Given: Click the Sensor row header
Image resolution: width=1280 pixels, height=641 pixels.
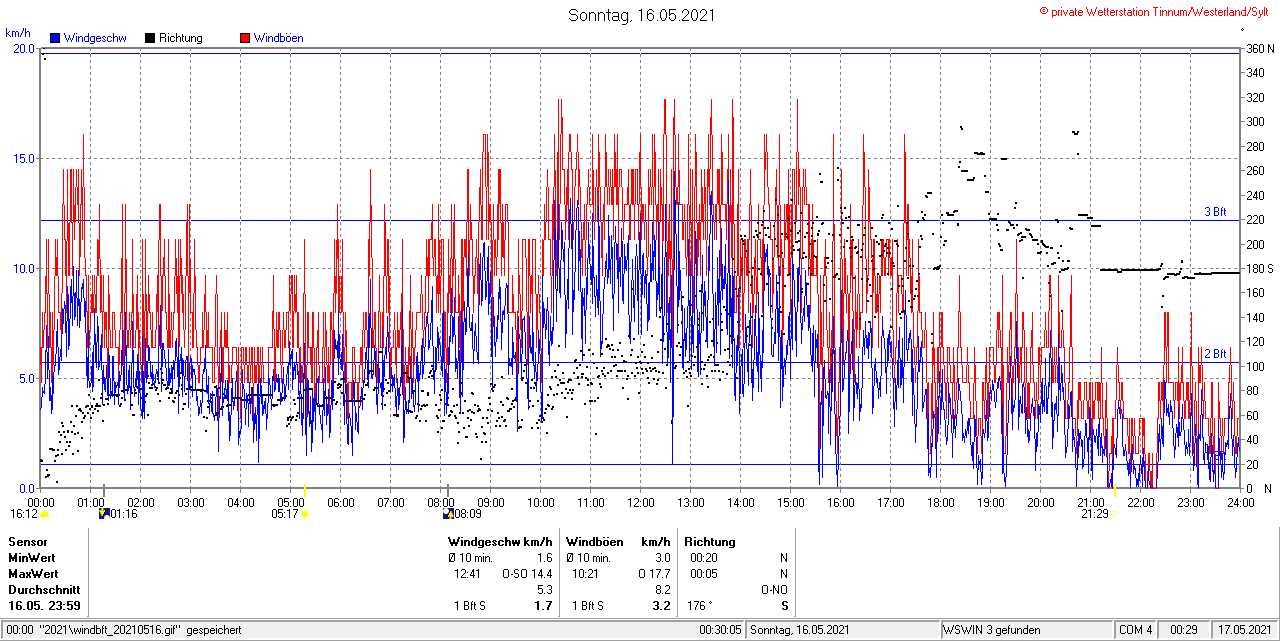Looking at the screenshot, I should pyautogui.click(x=27, y=541).
